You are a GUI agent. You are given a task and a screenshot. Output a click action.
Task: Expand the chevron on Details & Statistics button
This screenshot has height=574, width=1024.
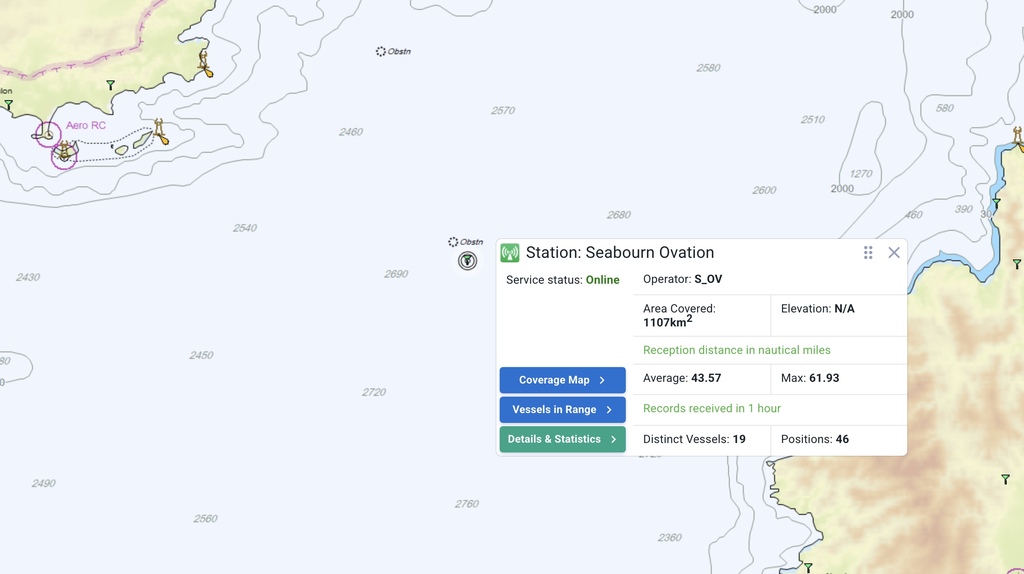[x=613, y=439]
